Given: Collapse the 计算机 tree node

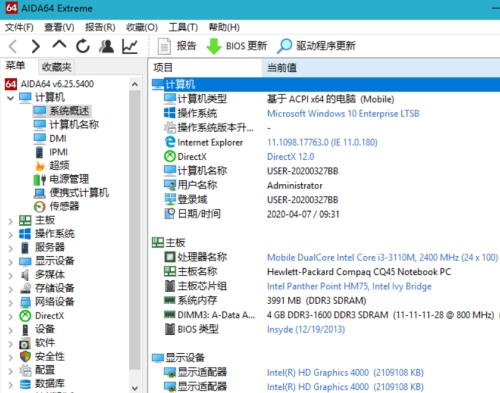Looking at the screenshot, I should [x=11, y=98].
